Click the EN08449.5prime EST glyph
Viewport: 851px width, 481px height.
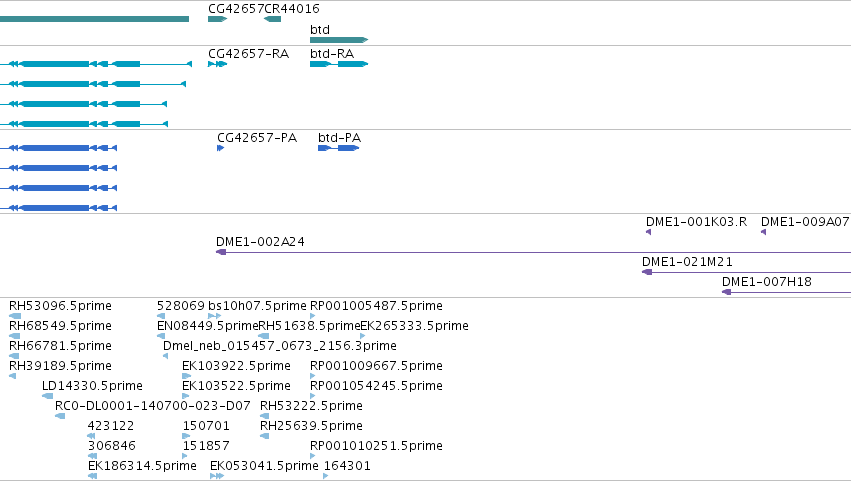pyautogui.click(x=161, y=336)
